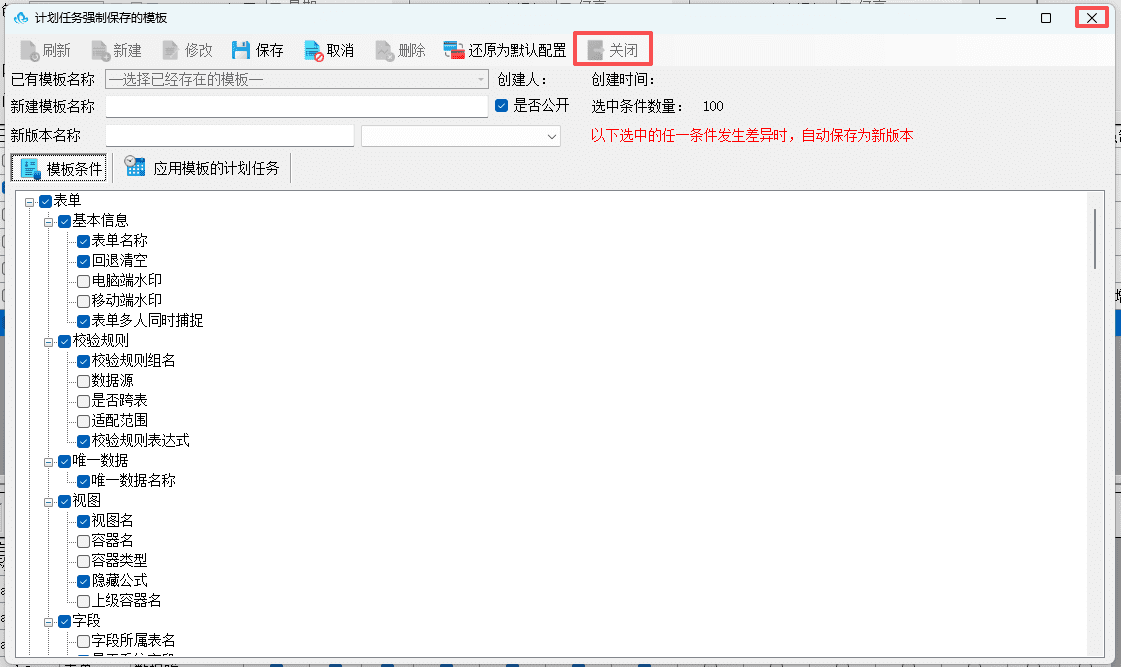The image size is (1121, 667).
Task: Click the 新建模板名称 input field
Action: tap(297, 107)
